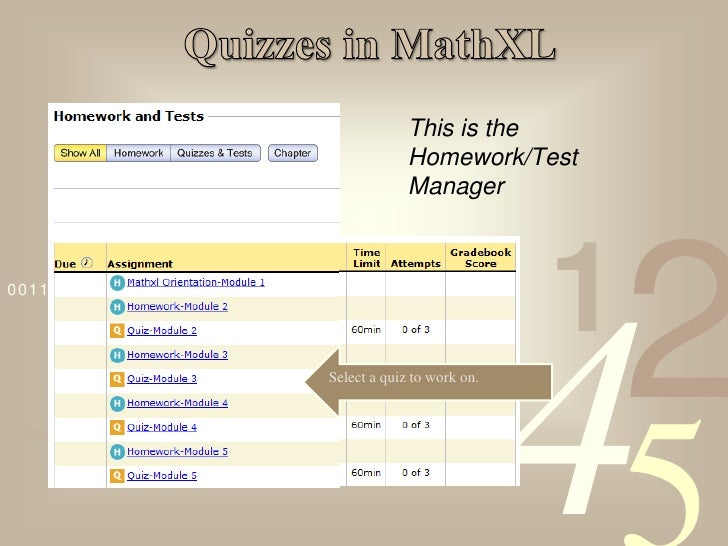Click the 60min cell for Quiz-Module 5

366,473
